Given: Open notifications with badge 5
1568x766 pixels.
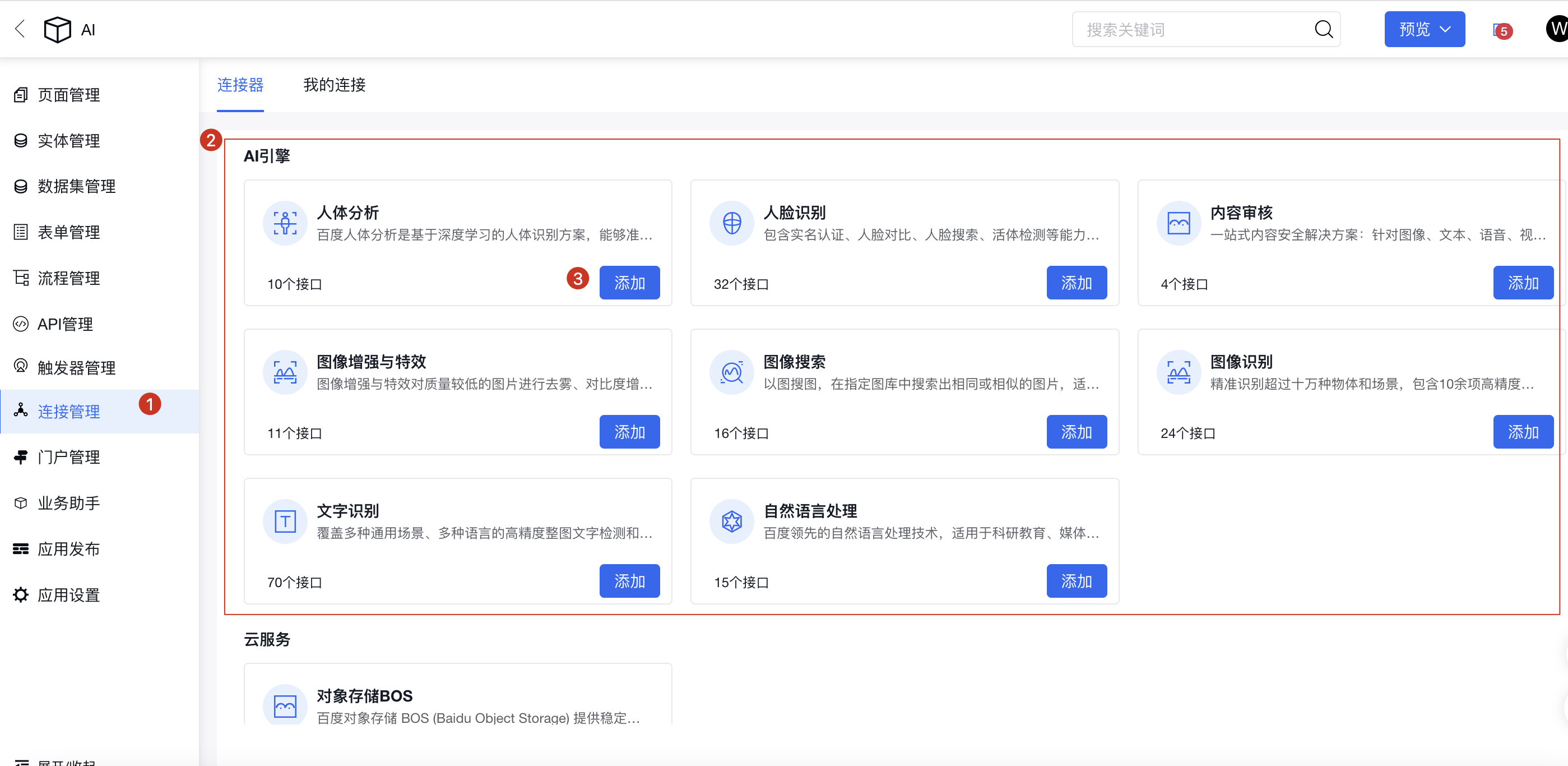Looking at the screenshot, I should click(1501, 30).
